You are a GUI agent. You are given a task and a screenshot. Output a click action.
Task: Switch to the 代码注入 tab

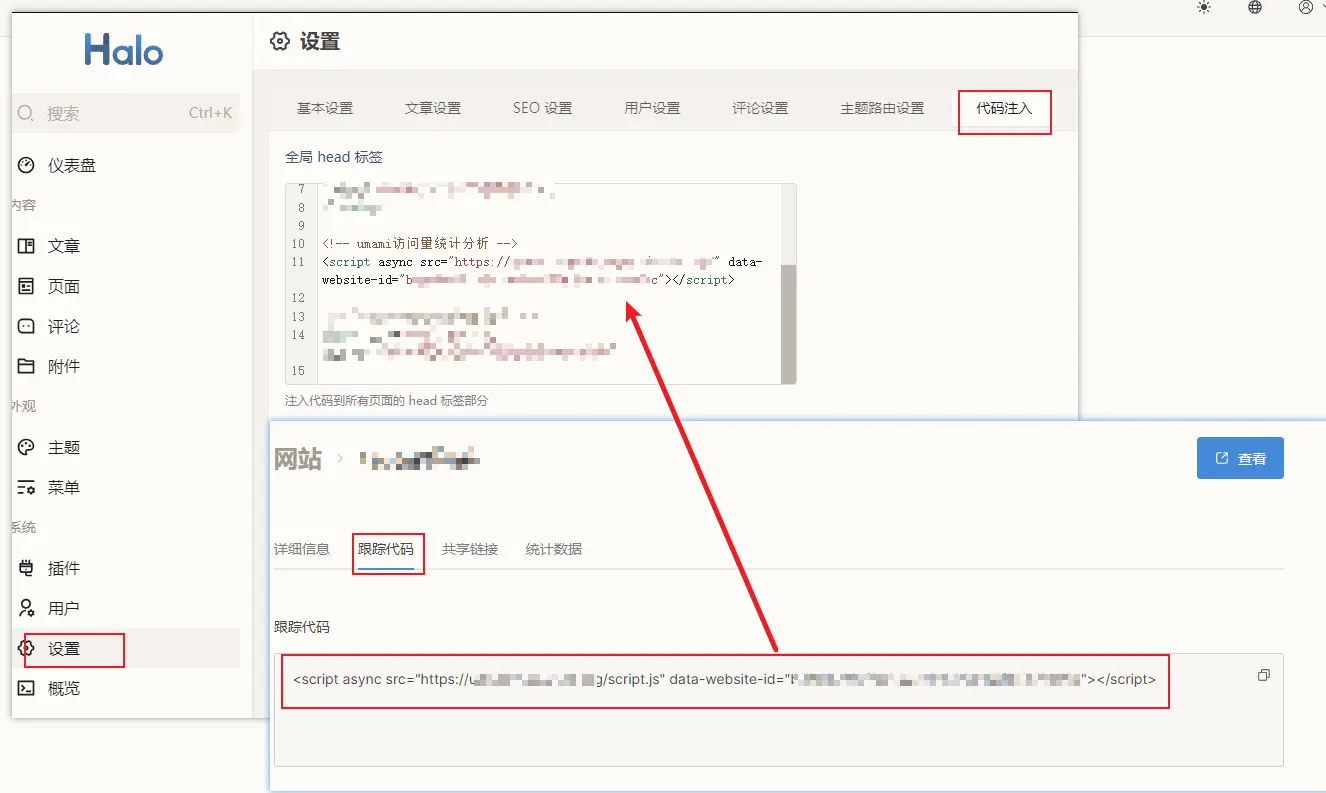(1004, 108)
